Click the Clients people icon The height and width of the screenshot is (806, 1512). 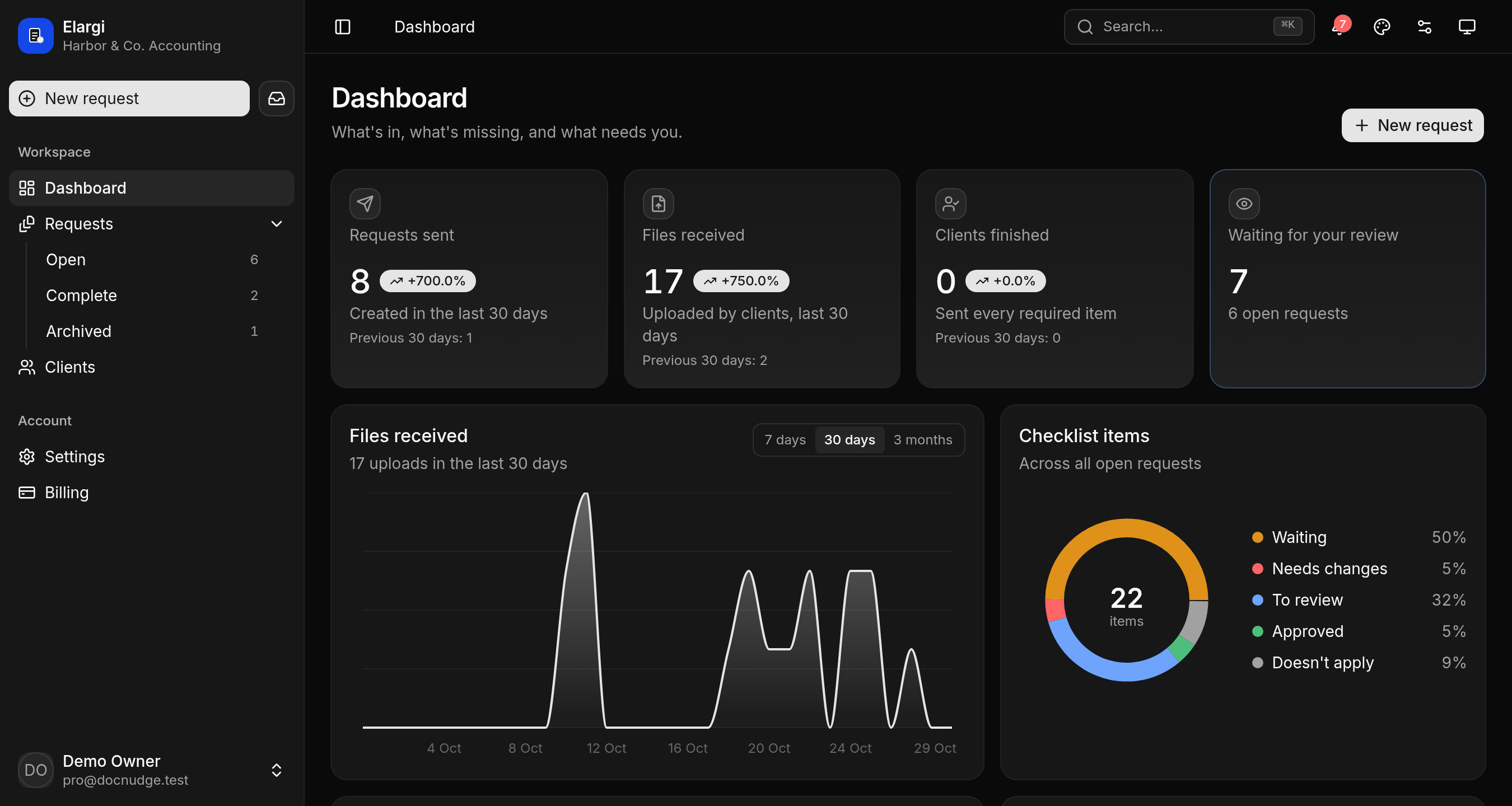coord(27,367)
